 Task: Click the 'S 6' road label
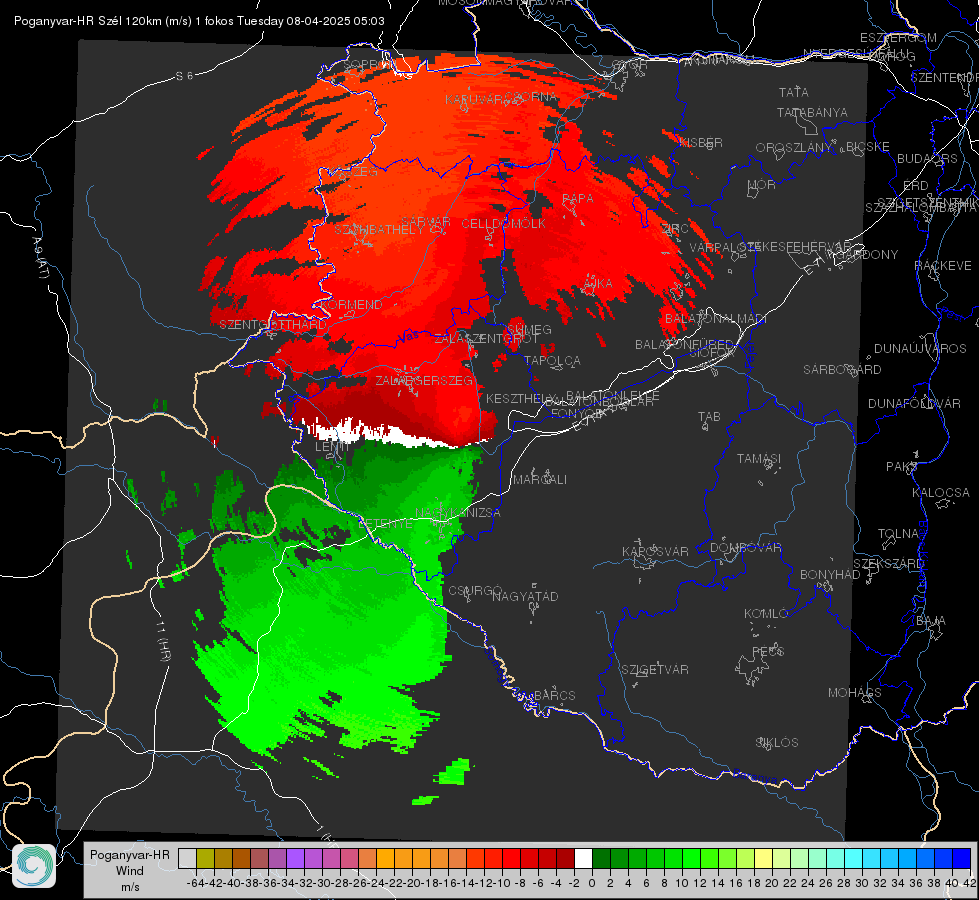click(184, 76)
